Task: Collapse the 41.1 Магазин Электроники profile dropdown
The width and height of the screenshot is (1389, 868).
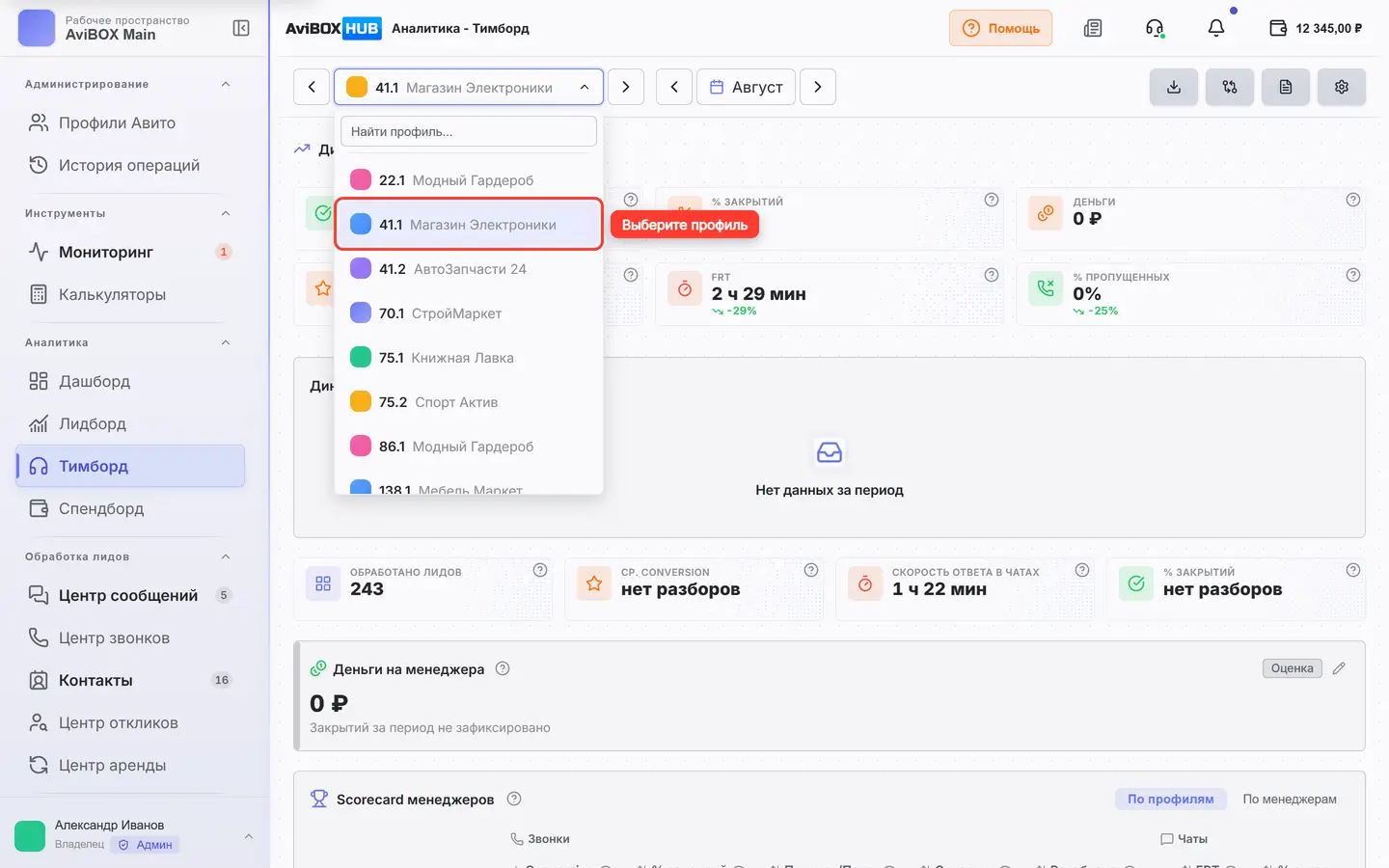Action: [x=469, y=87]
